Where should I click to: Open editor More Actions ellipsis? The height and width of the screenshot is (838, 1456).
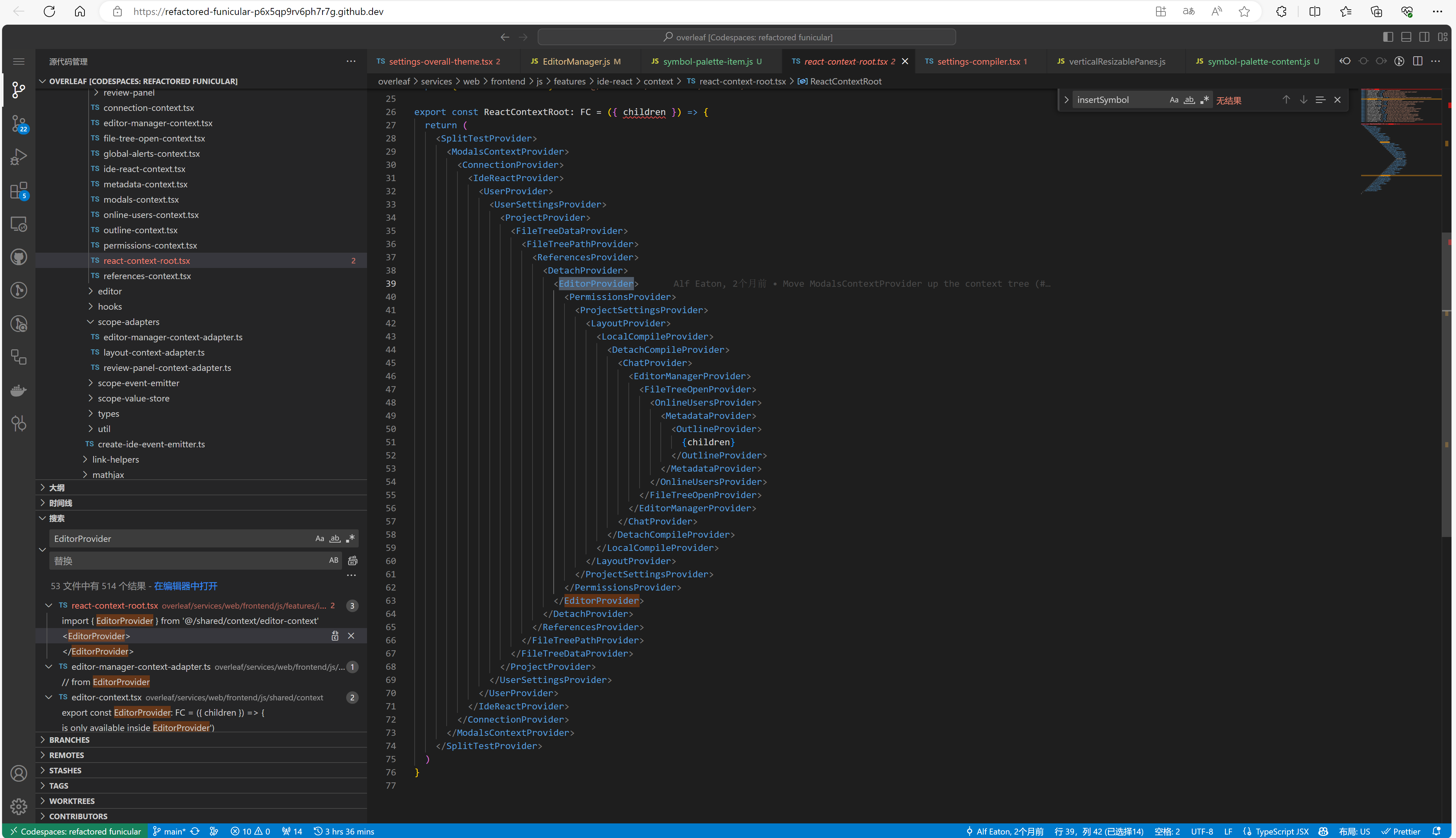tap(1435, 61)
